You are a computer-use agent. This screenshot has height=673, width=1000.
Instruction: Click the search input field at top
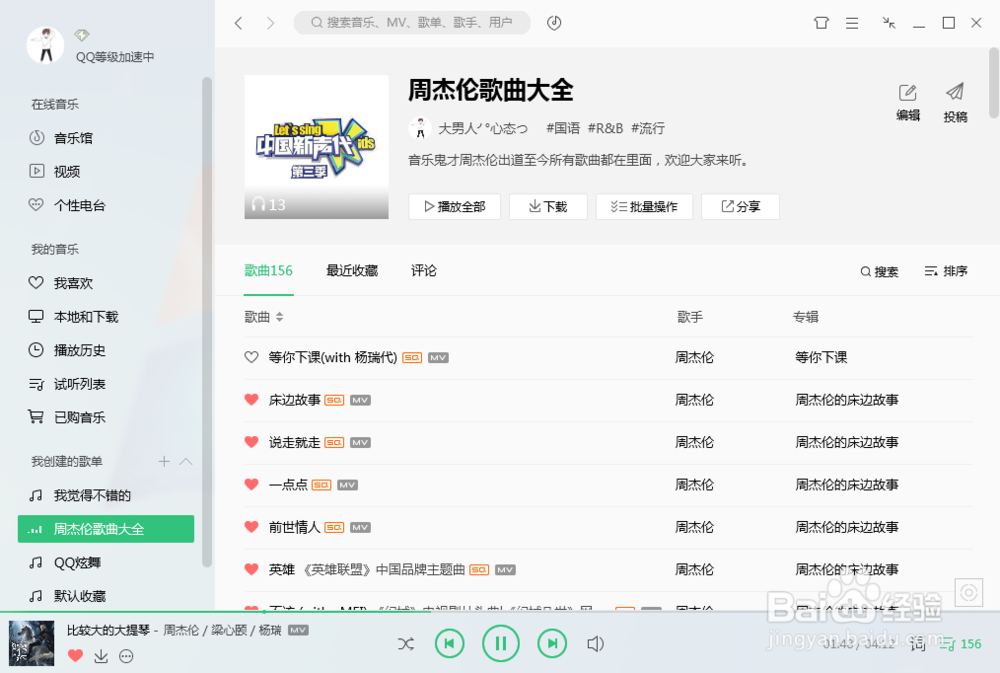click(x=411, y=22)
